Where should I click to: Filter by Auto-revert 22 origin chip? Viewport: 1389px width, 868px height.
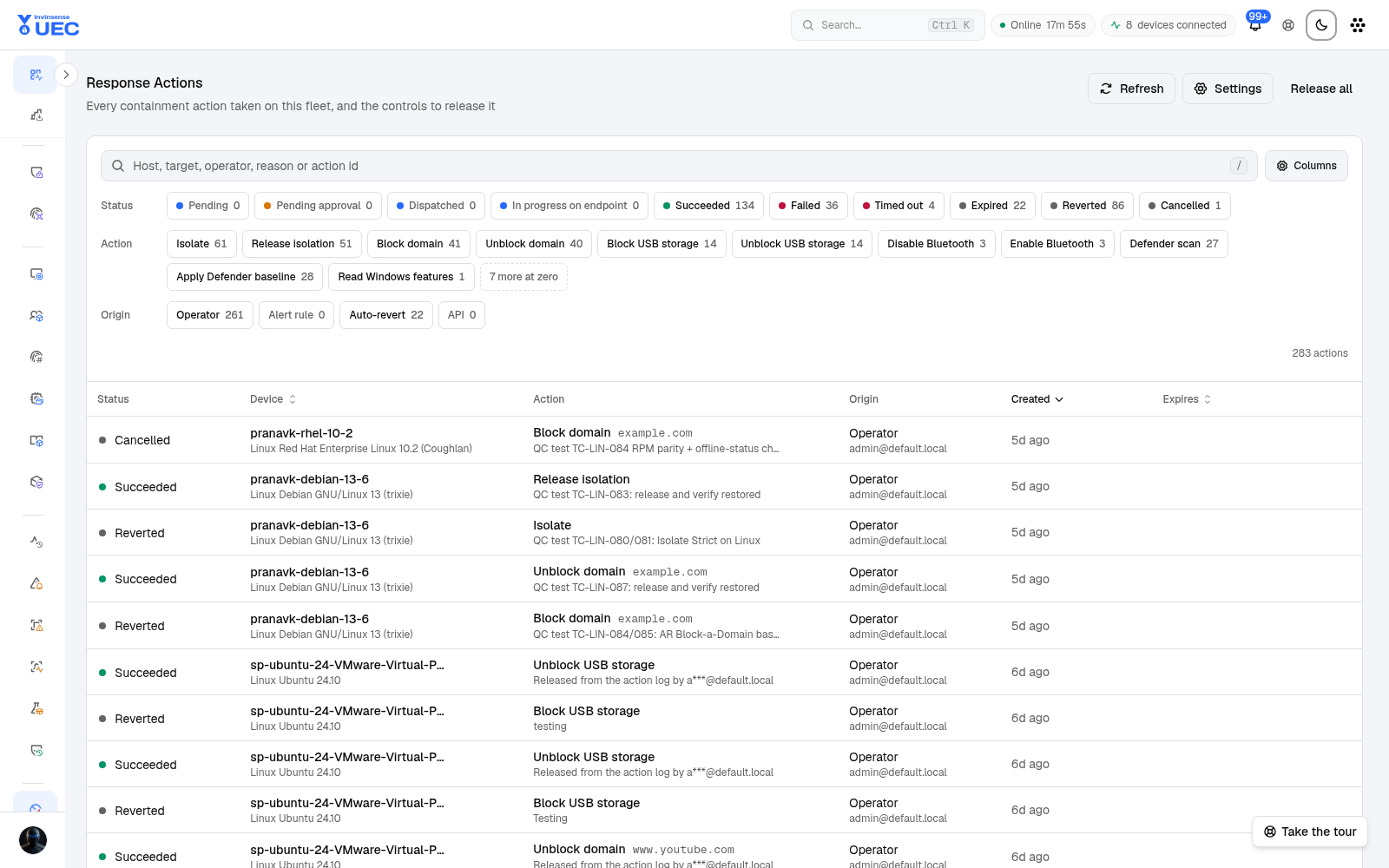click(x=386, y=315)
